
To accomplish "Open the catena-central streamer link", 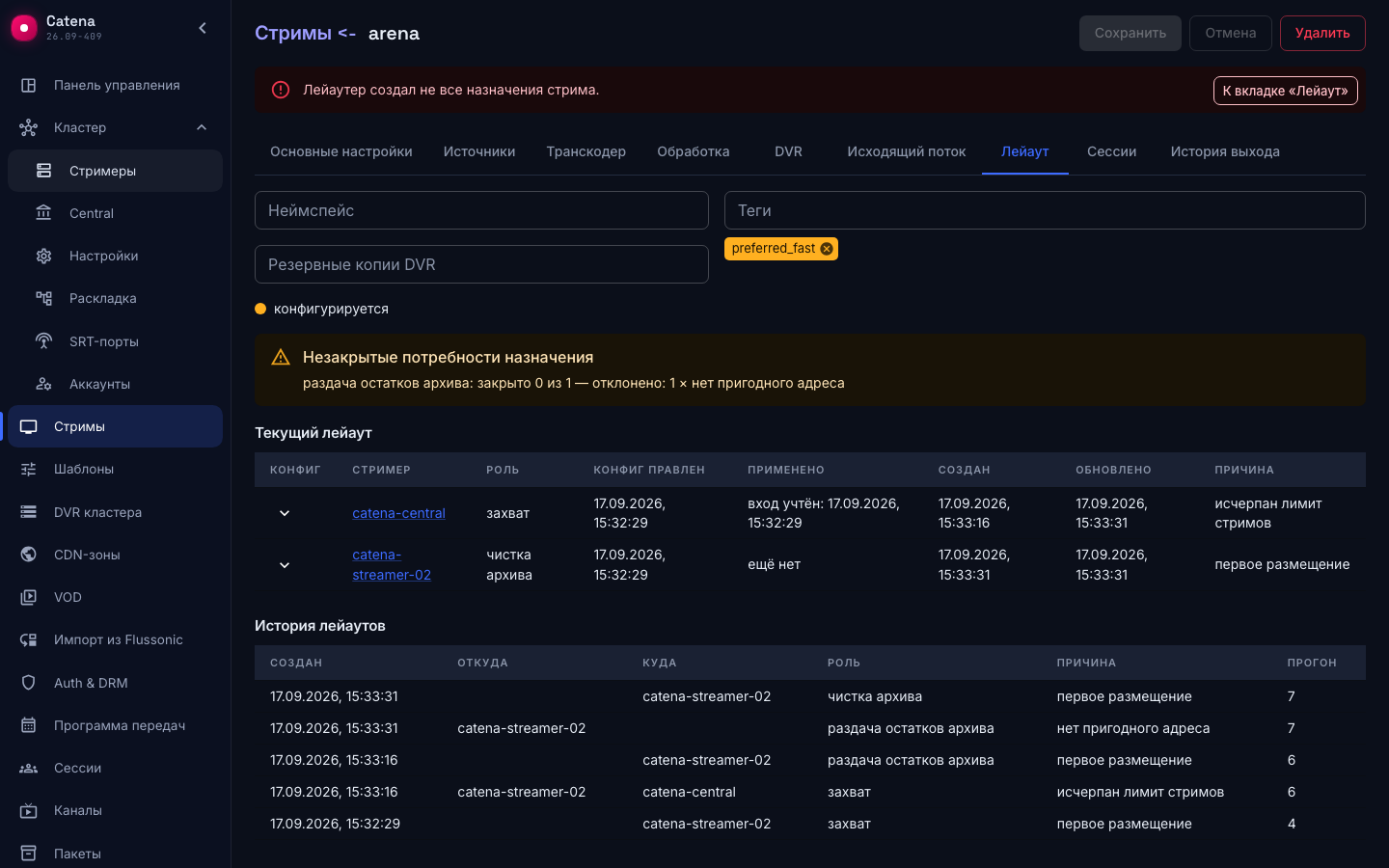I will [x=398, y=513].
